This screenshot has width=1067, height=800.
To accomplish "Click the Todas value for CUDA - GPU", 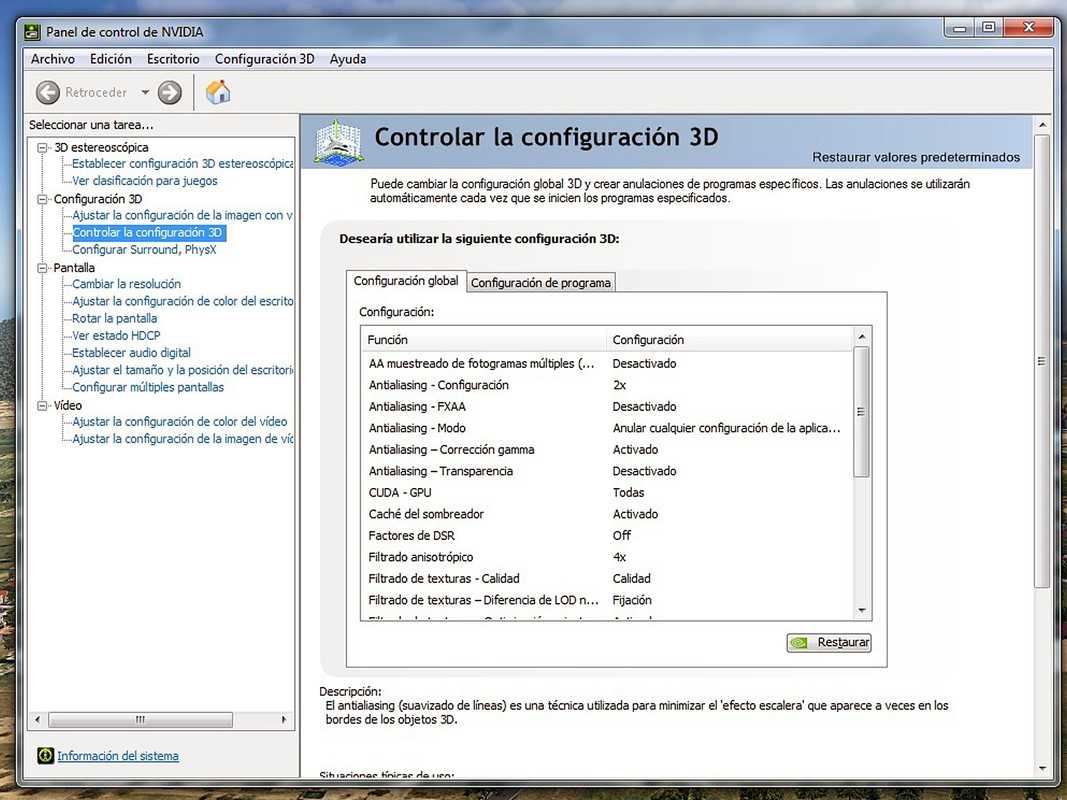I will pos(628,493).
